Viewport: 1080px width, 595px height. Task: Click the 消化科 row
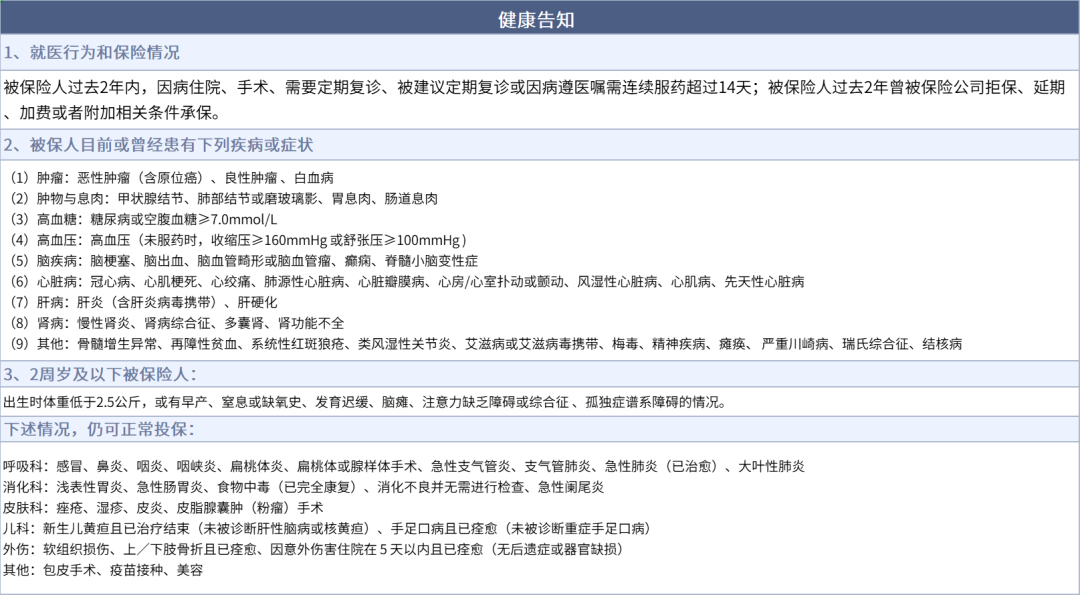tap(304, 487)
